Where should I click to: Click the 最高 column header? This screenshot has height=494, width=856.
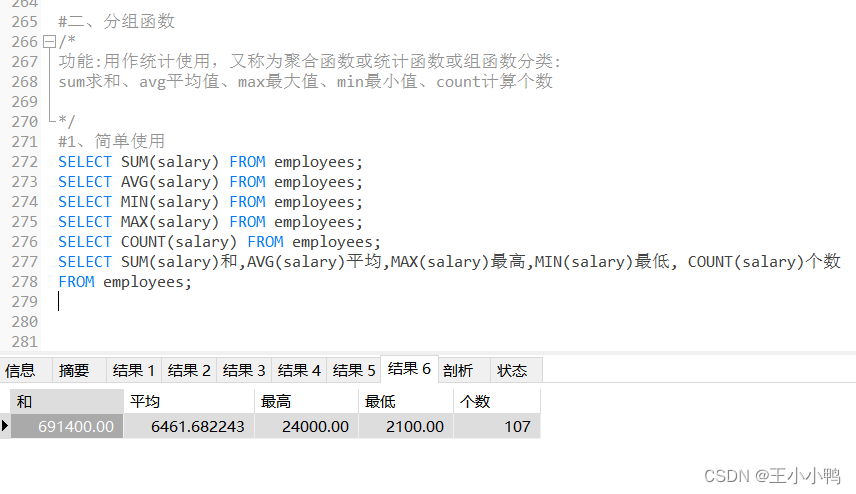tap(306, 401)
